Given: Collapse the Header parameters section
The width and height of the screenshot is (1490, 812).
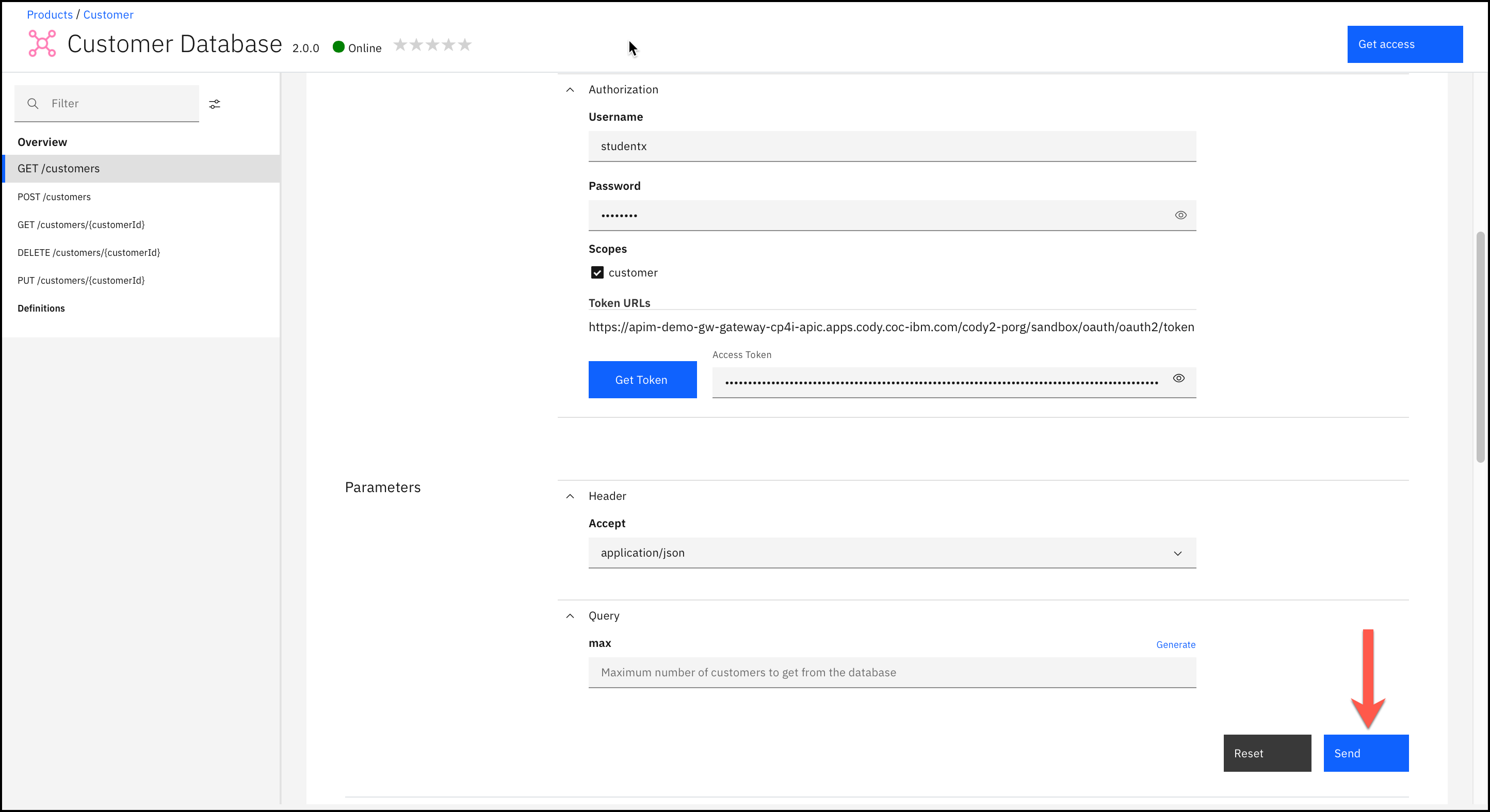Looking at the screenshot, I should [570, 496].
